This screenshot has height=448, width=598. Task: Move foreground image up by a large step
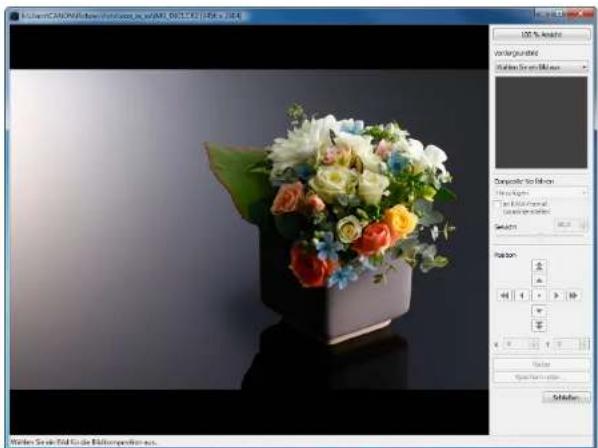[539, 266]
